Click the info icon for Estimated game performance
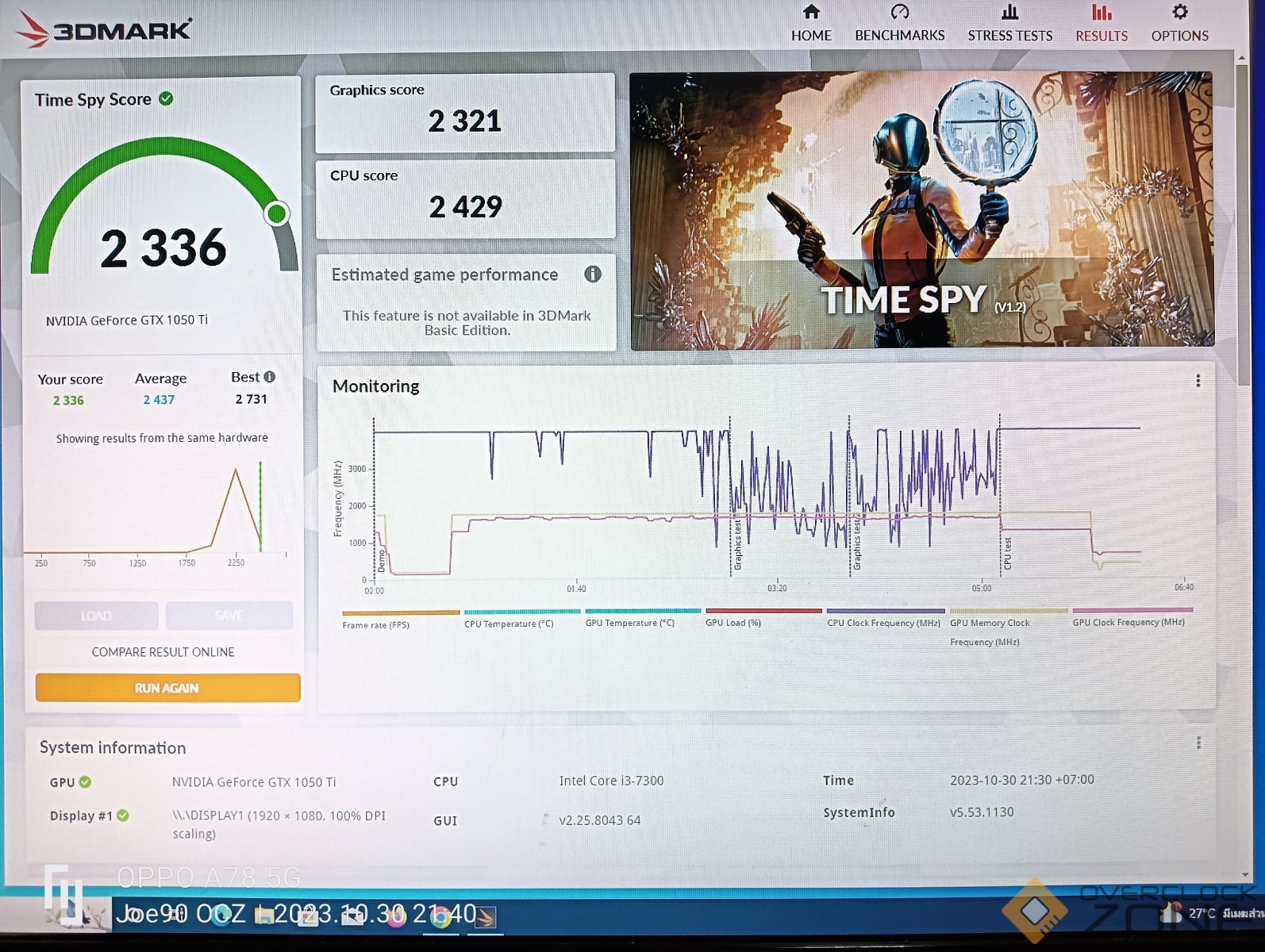This screenshot has height=952, width=1265. click(x=593, y=274)
